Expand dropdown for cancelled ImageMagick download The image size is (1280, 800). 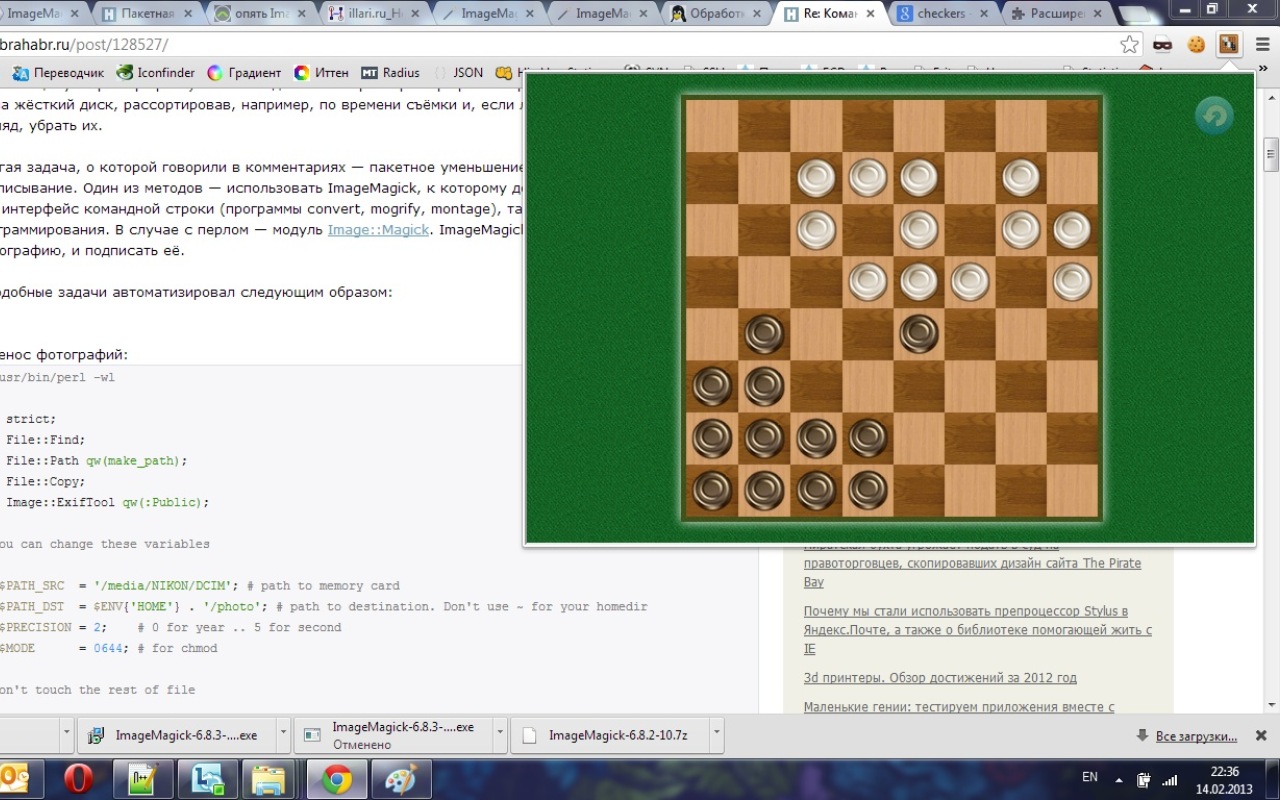[x=499, y=735]
